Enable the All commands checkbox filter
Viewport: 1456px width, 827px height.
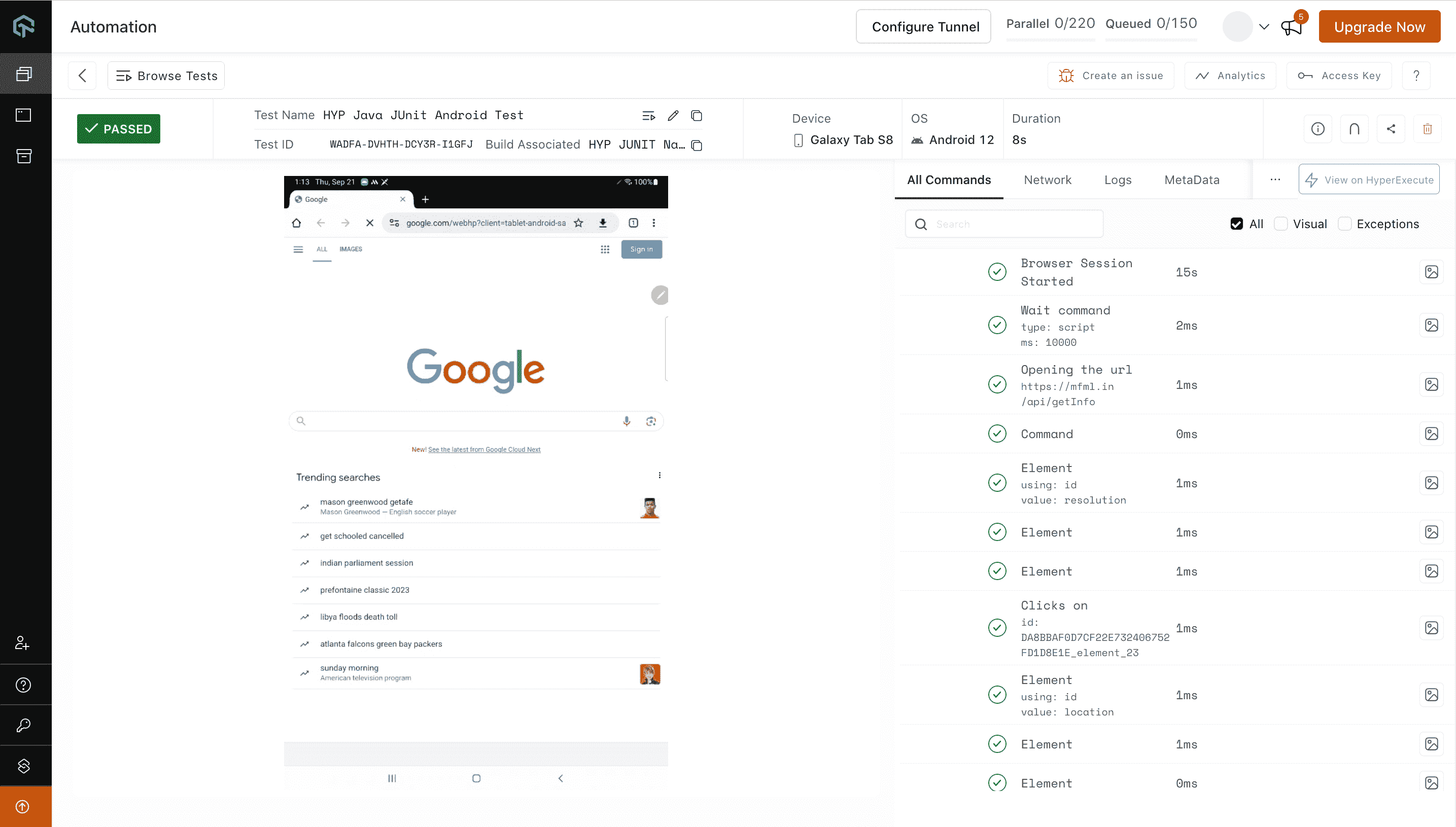pyautogui.click(x=1237, y=224)
